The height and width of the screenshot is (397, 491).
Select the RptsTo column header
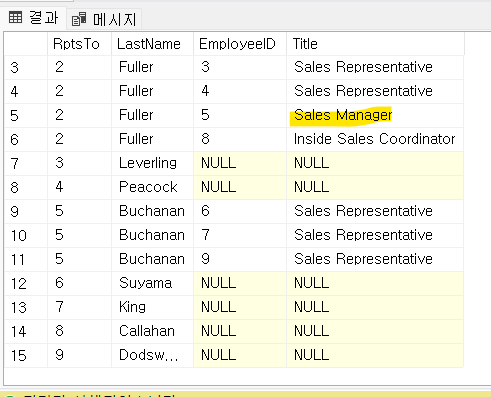79,44
